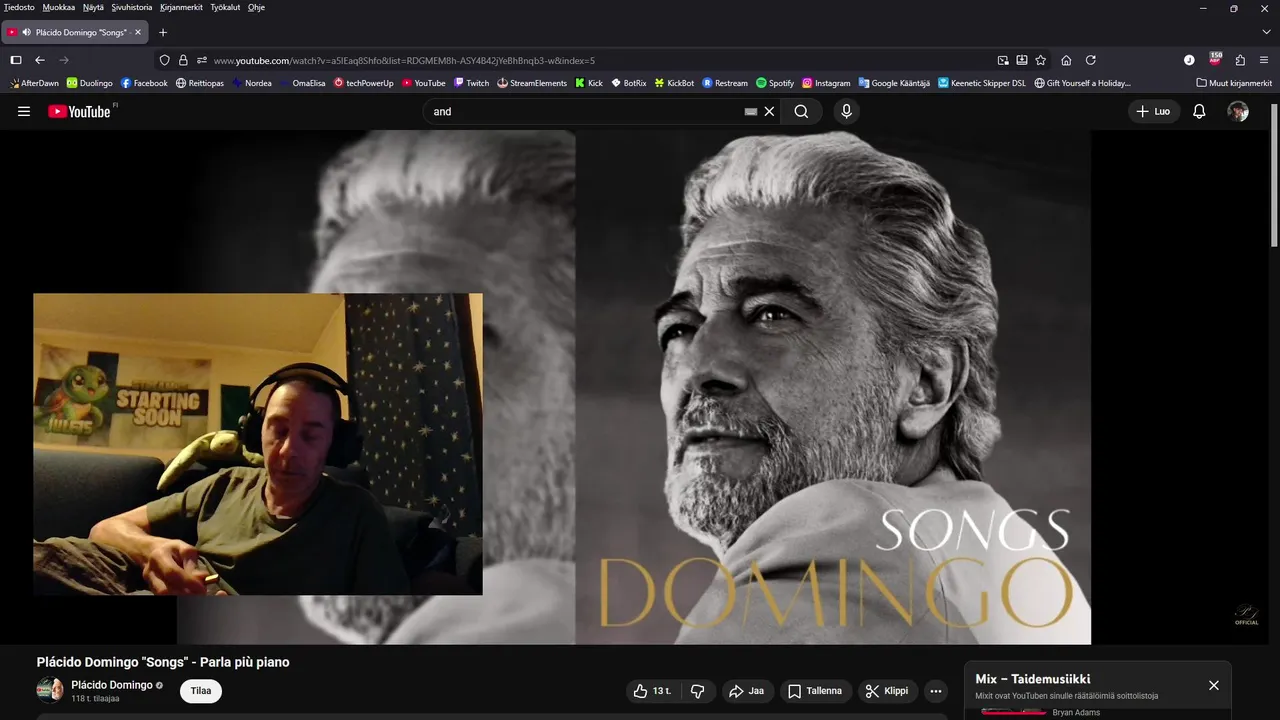Open site permissions icon in URL bar

(x=202, y=60)
